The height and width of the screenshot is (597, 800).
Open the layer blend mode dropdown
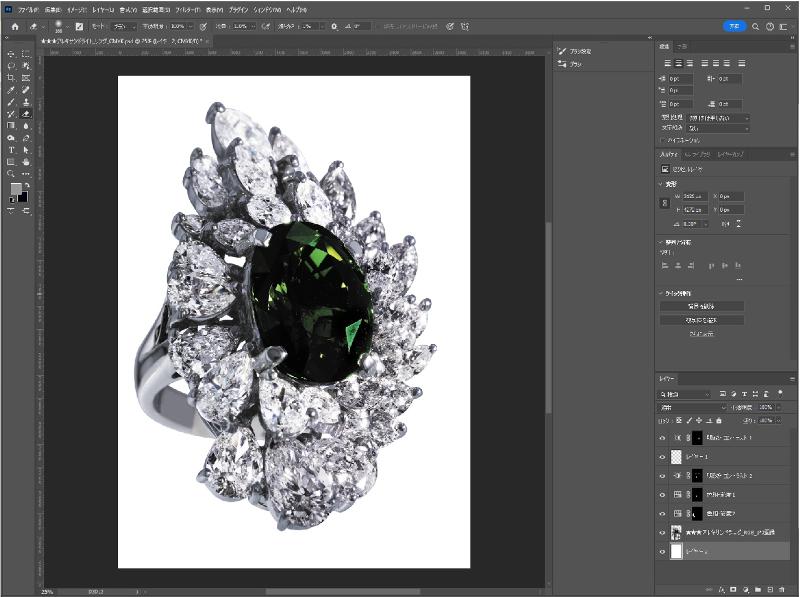pos(692,408)
